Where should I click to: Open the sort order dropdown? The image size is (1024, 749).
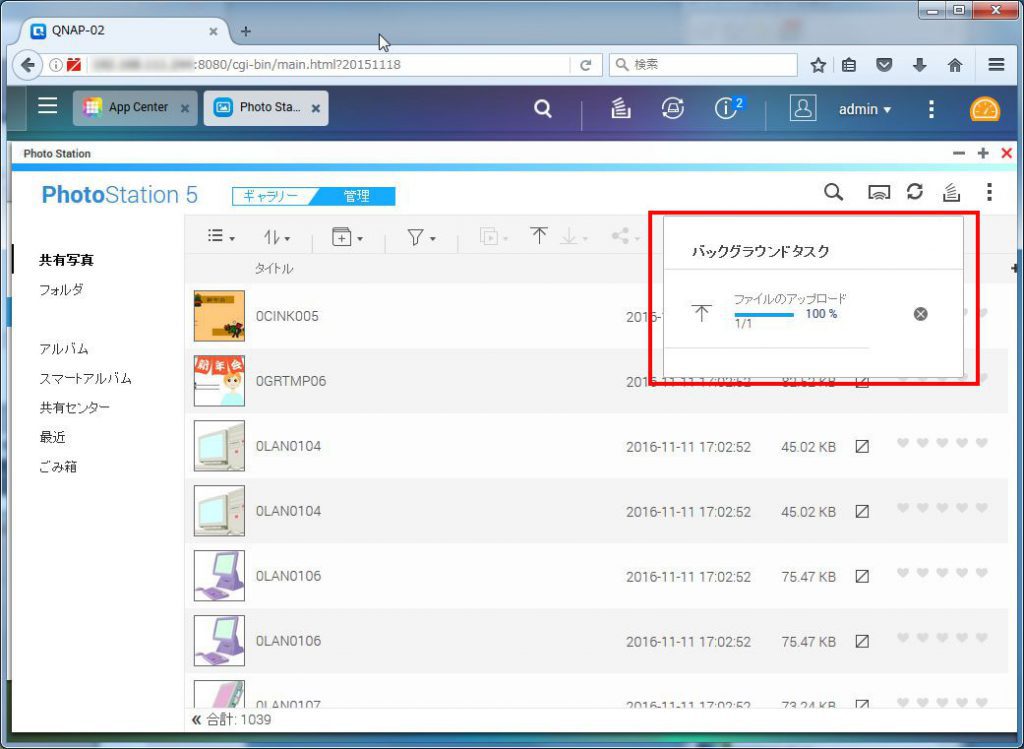click(x=277, y=237)
